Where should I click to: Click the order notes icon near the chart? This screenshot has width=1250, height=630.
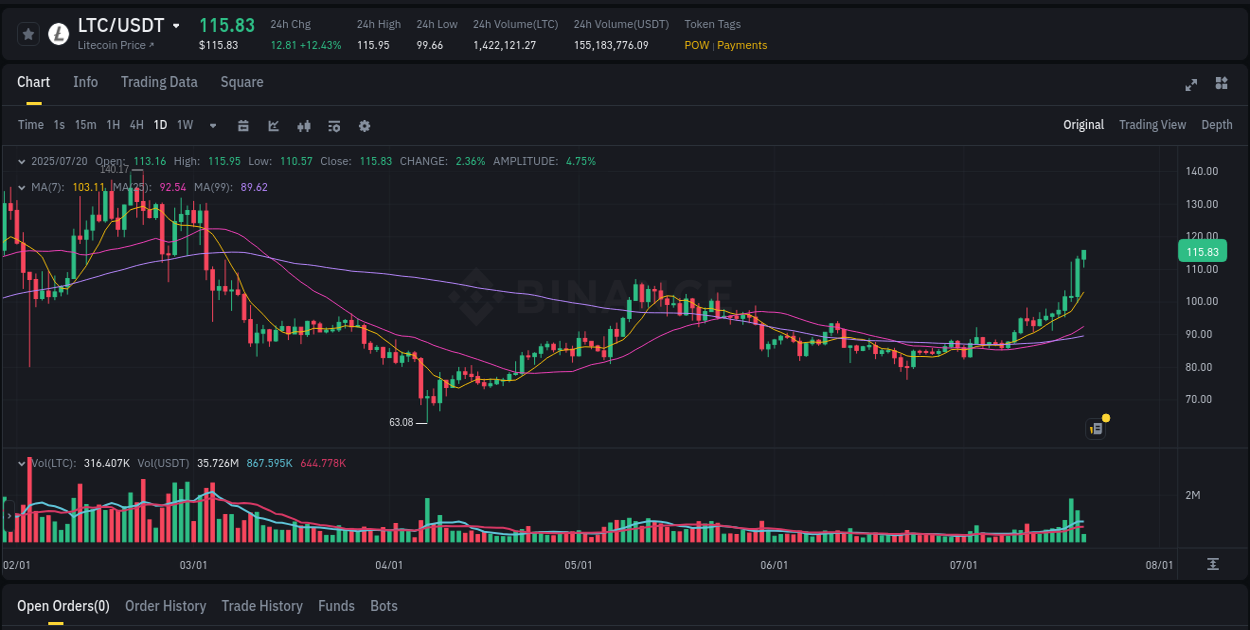1095,428
